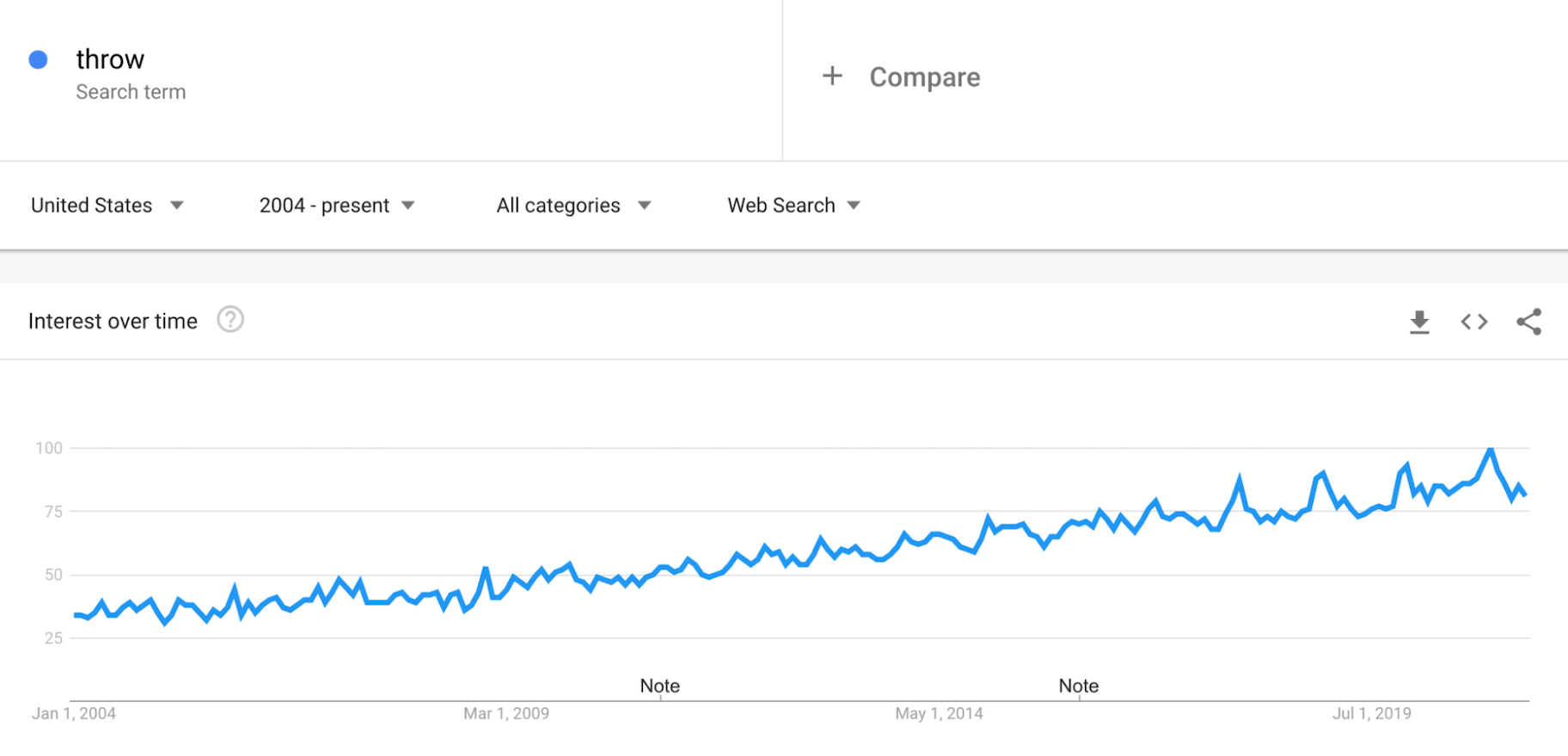Click the blue dot beside throw
Image resolution: width=1568 pixels, height=756 pixels.
tap(38, 59)
